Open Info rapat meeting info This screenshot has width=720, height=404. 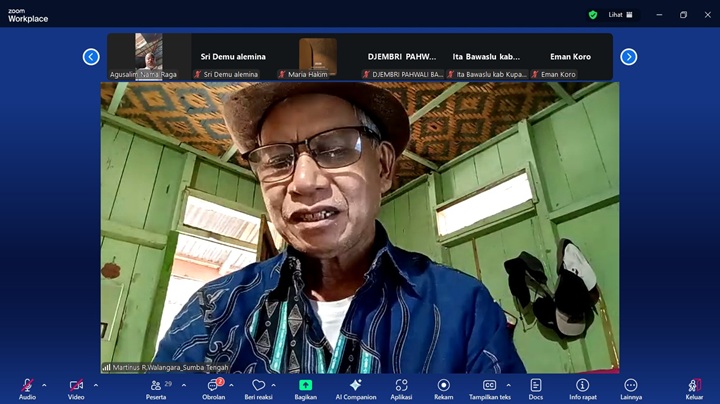tap(583, 389)
